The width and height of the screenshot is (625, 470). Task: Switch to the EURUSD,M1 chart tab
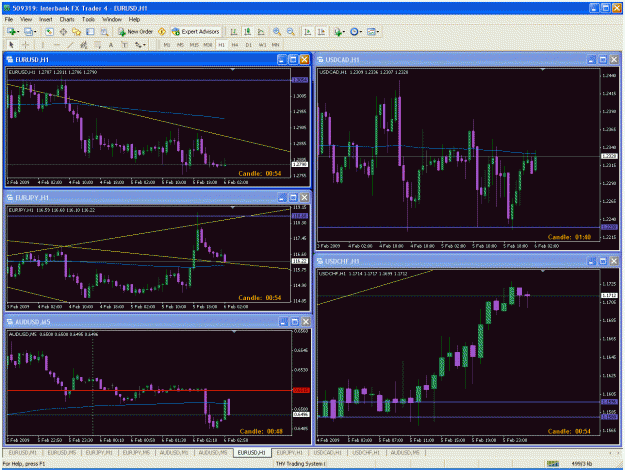point(23,452)
